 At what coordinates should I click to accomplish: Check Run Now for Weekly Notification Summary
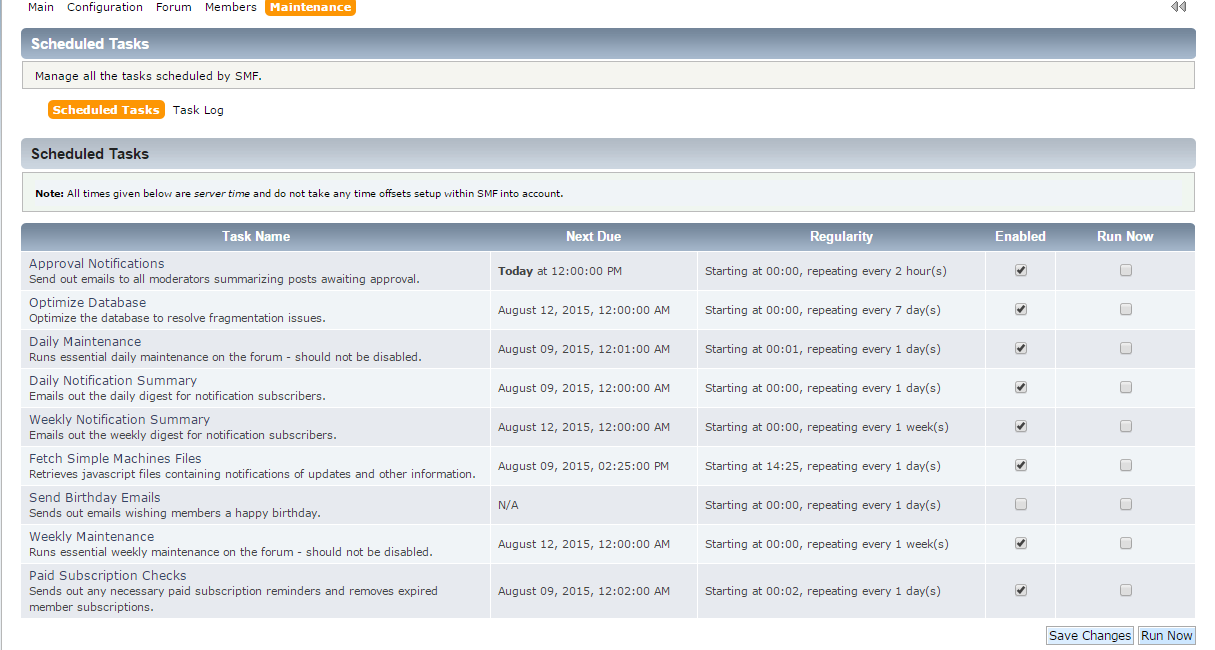pyautogui.click(x=1126, y=426)
